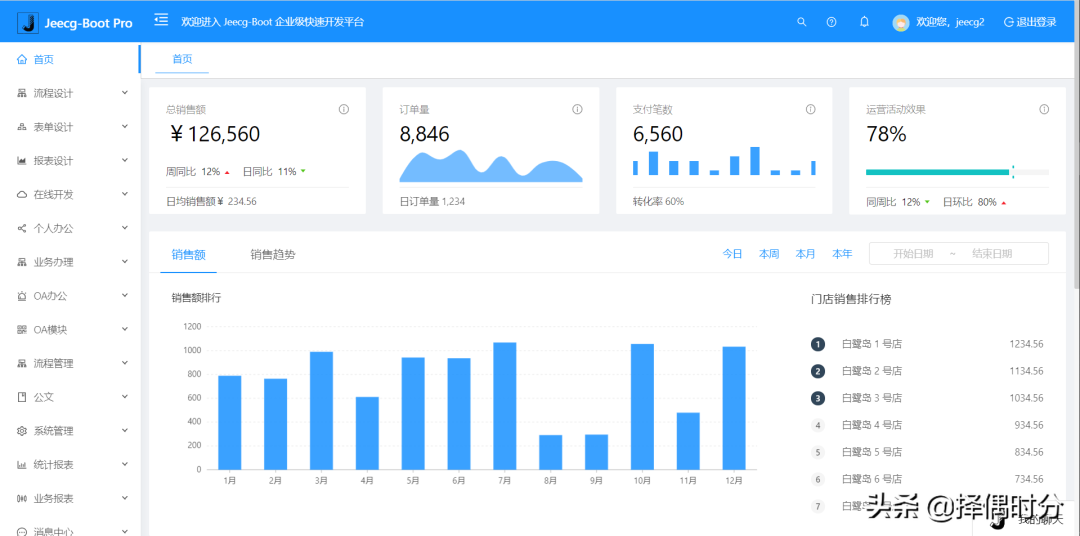Switch to the 销售趋势 tab
The height and width of the screenshot is (536, 1080).
272,254
